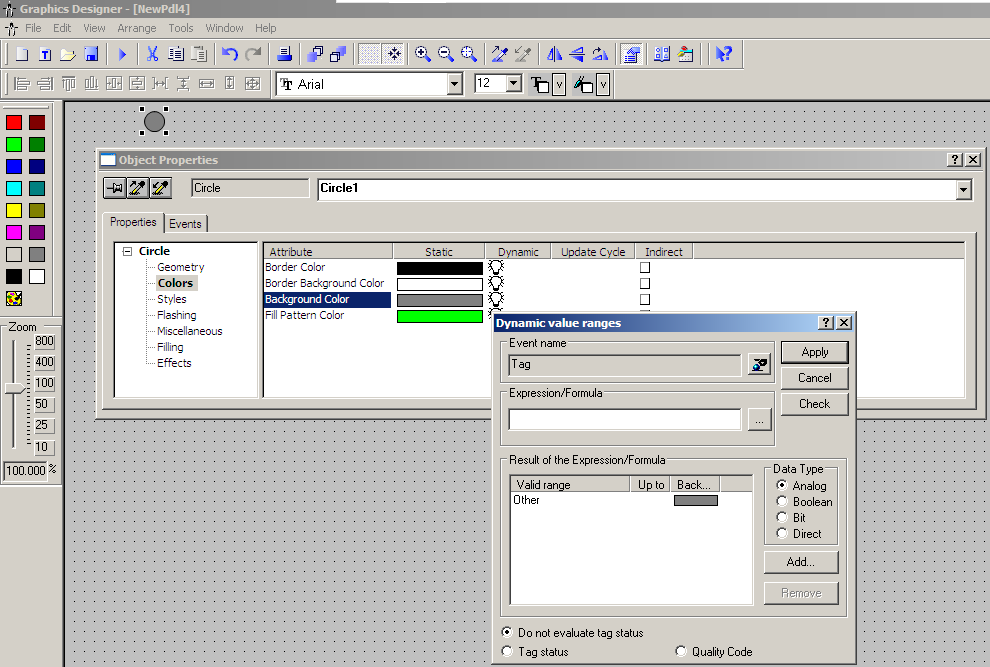This screenshot has width=990, height=667.
Task: Open the Arial font dropdown
Action: (x=455, y=84)
